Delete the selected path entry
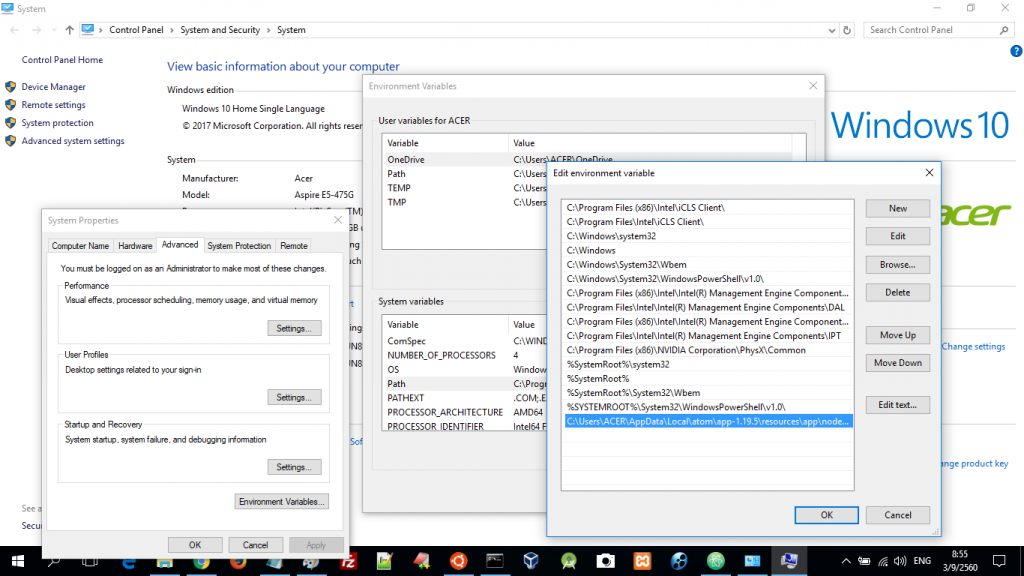 tap(898, 293)
